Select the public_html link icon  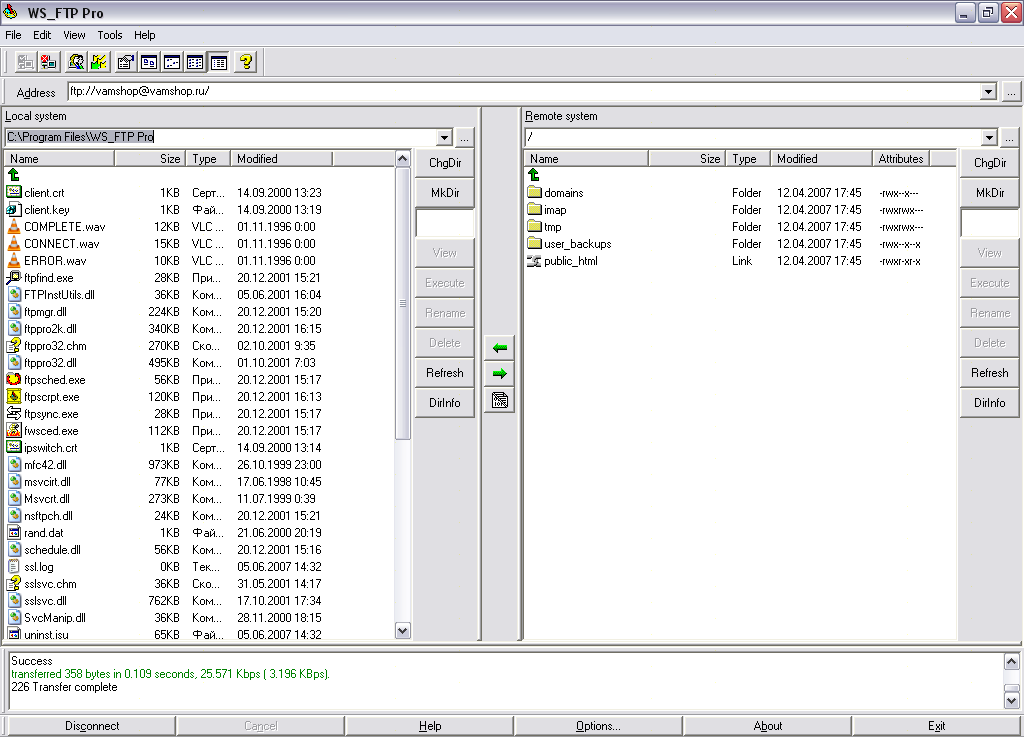[535, 260]
